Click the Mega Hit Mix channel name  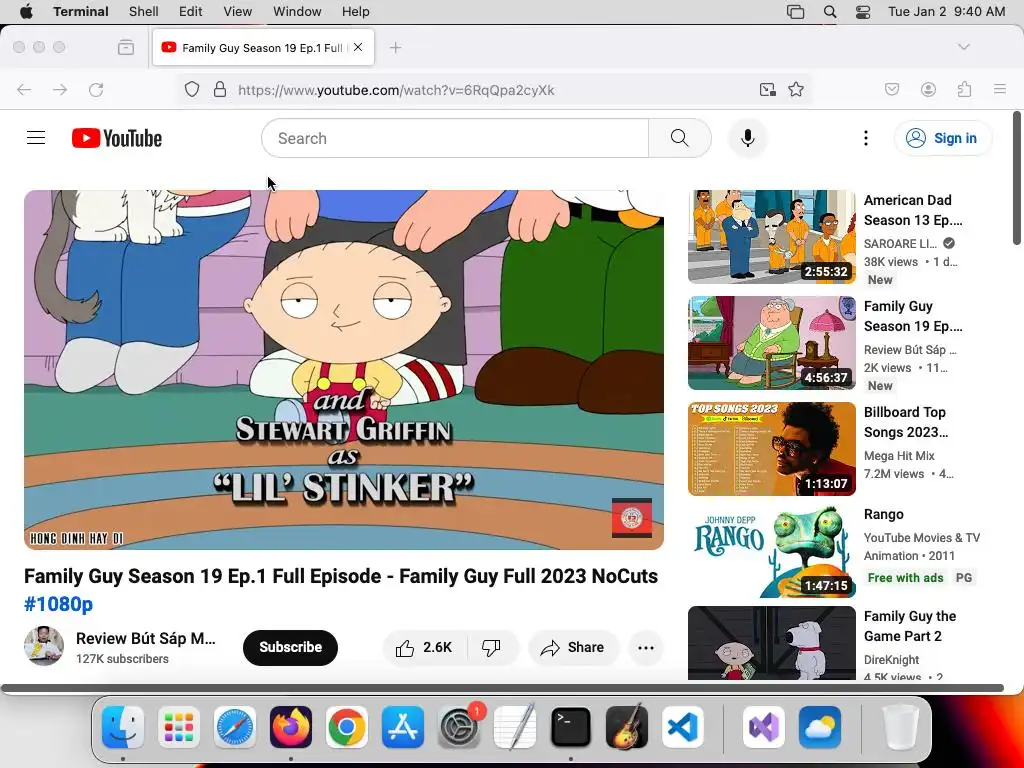pos(899,455)
